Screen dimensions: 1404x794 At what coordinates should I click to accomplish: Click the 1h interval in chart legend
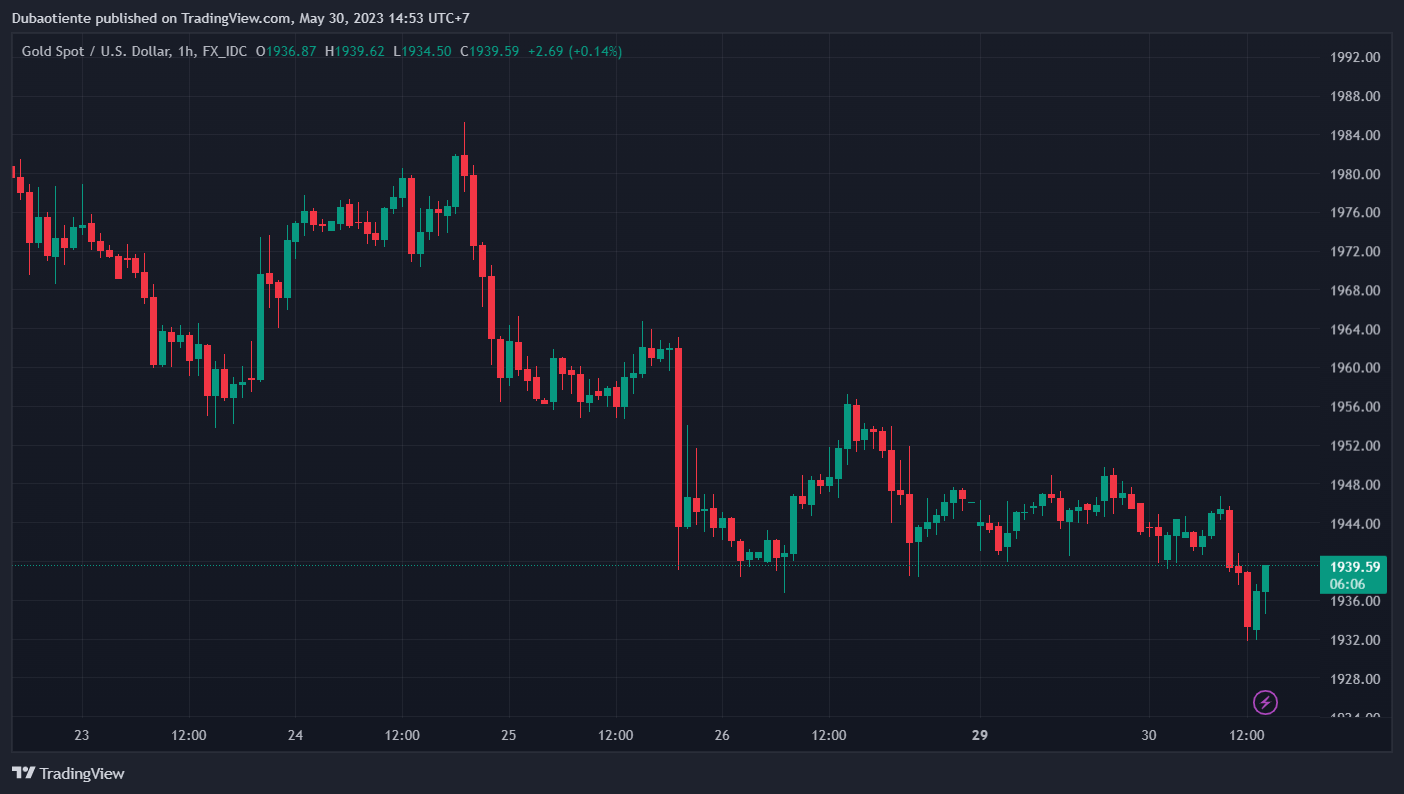click(185, 51)
